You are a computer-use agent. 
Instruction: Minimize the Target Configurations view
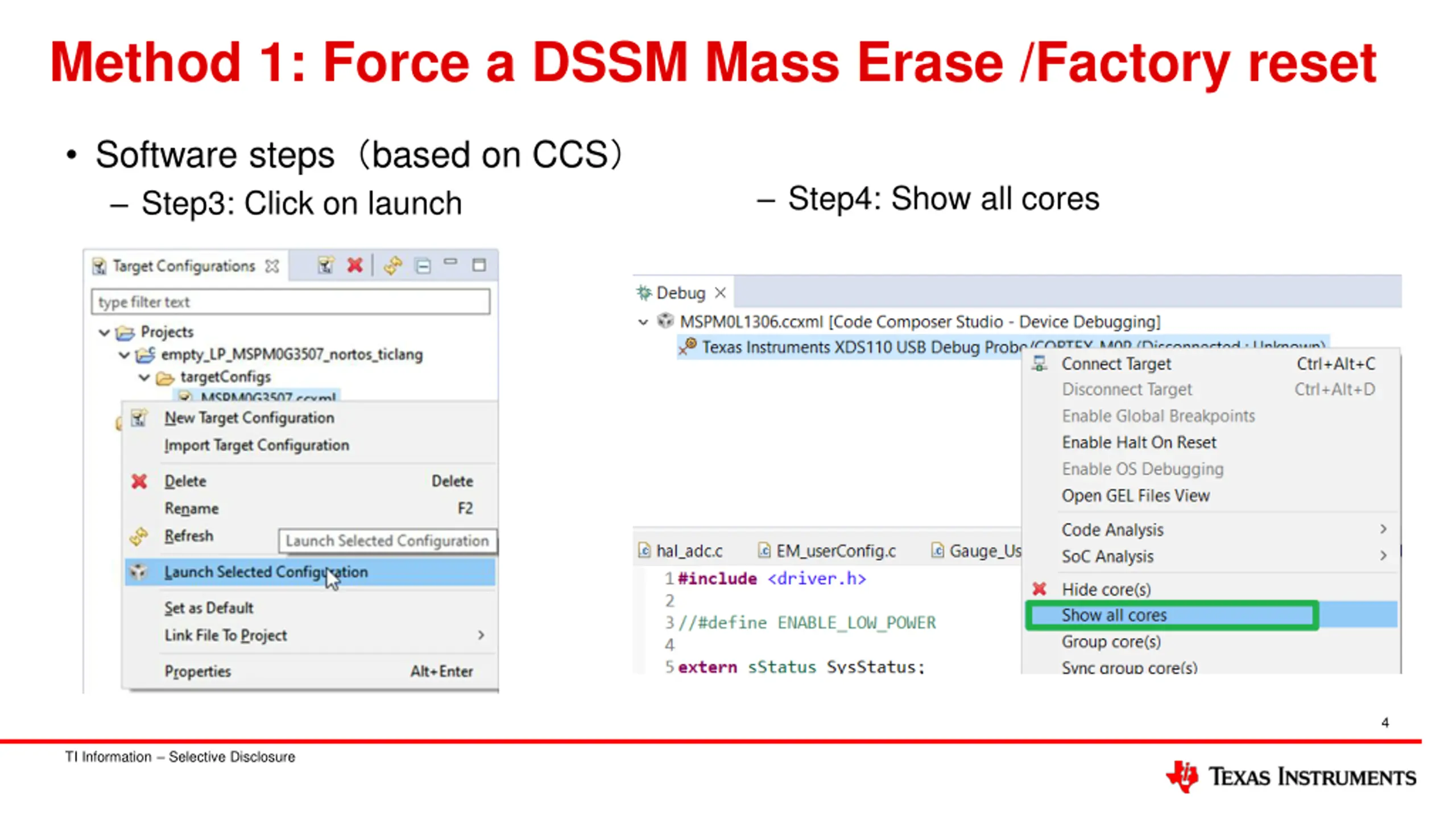click(450, 262)
